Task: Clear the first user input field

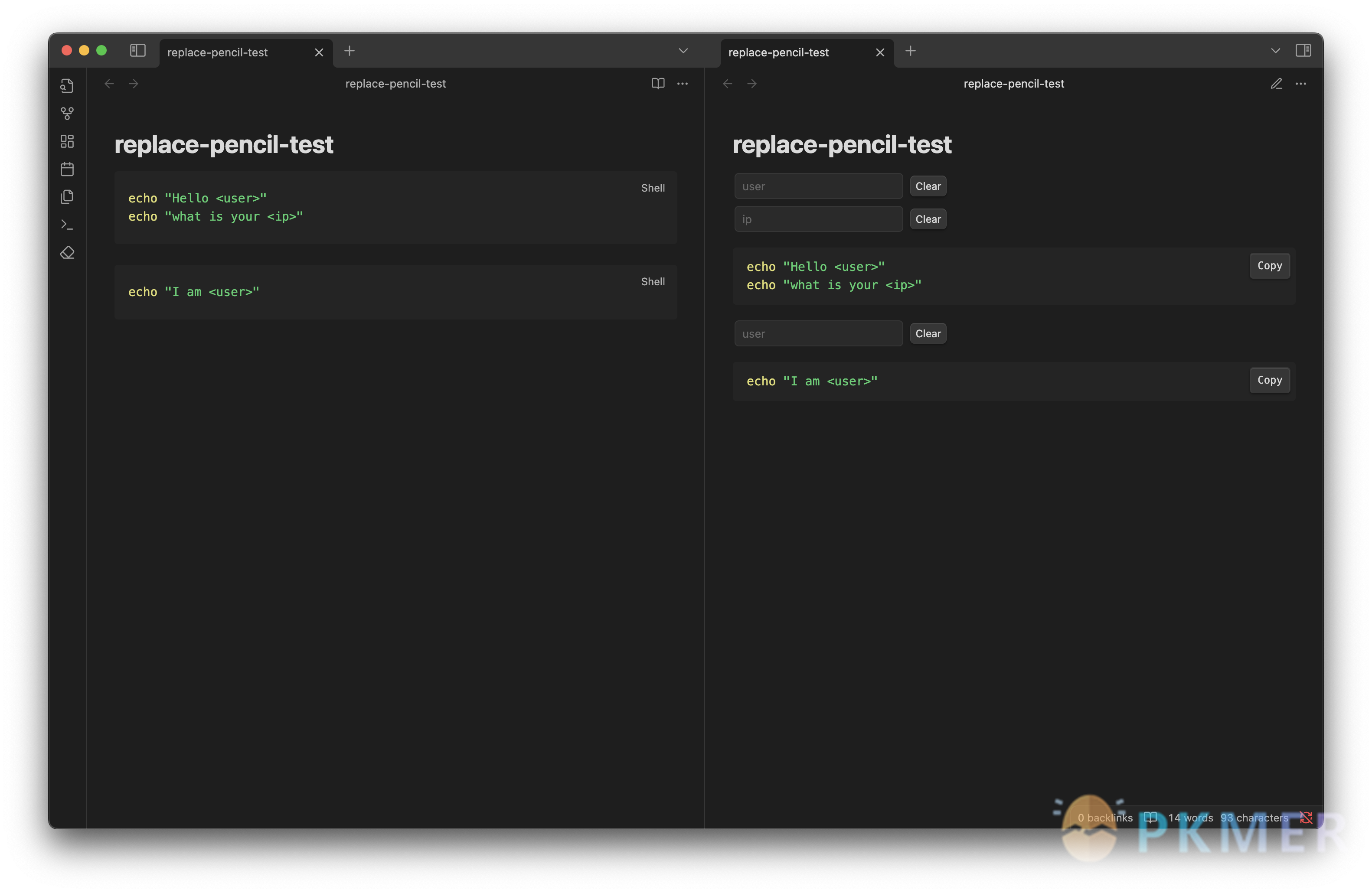Action: tap(928, 186)
